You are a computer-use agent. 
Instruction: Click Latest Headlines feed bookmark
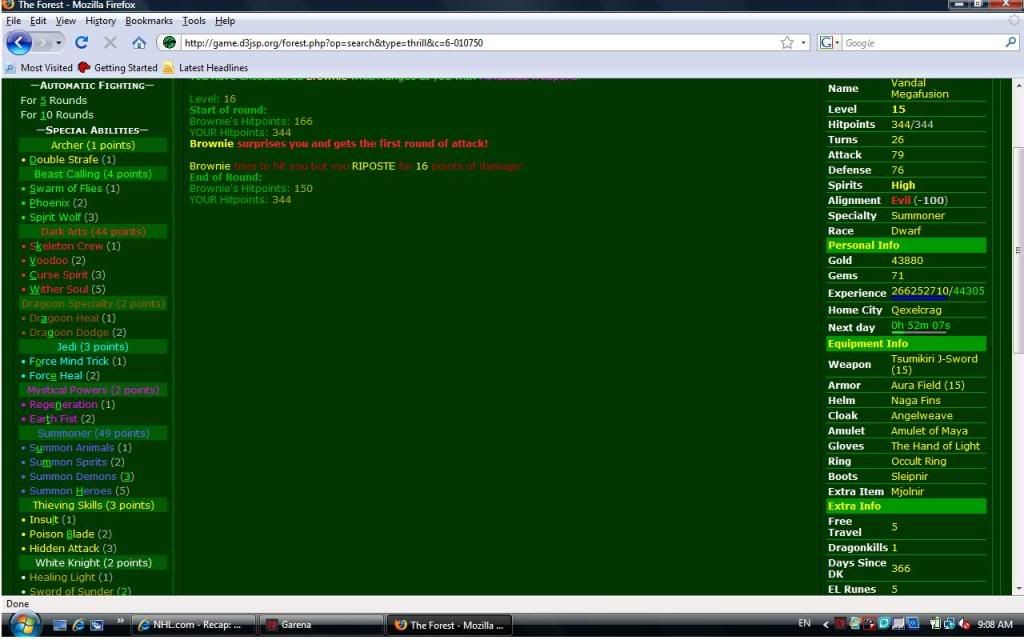click(x=221, y=68)
